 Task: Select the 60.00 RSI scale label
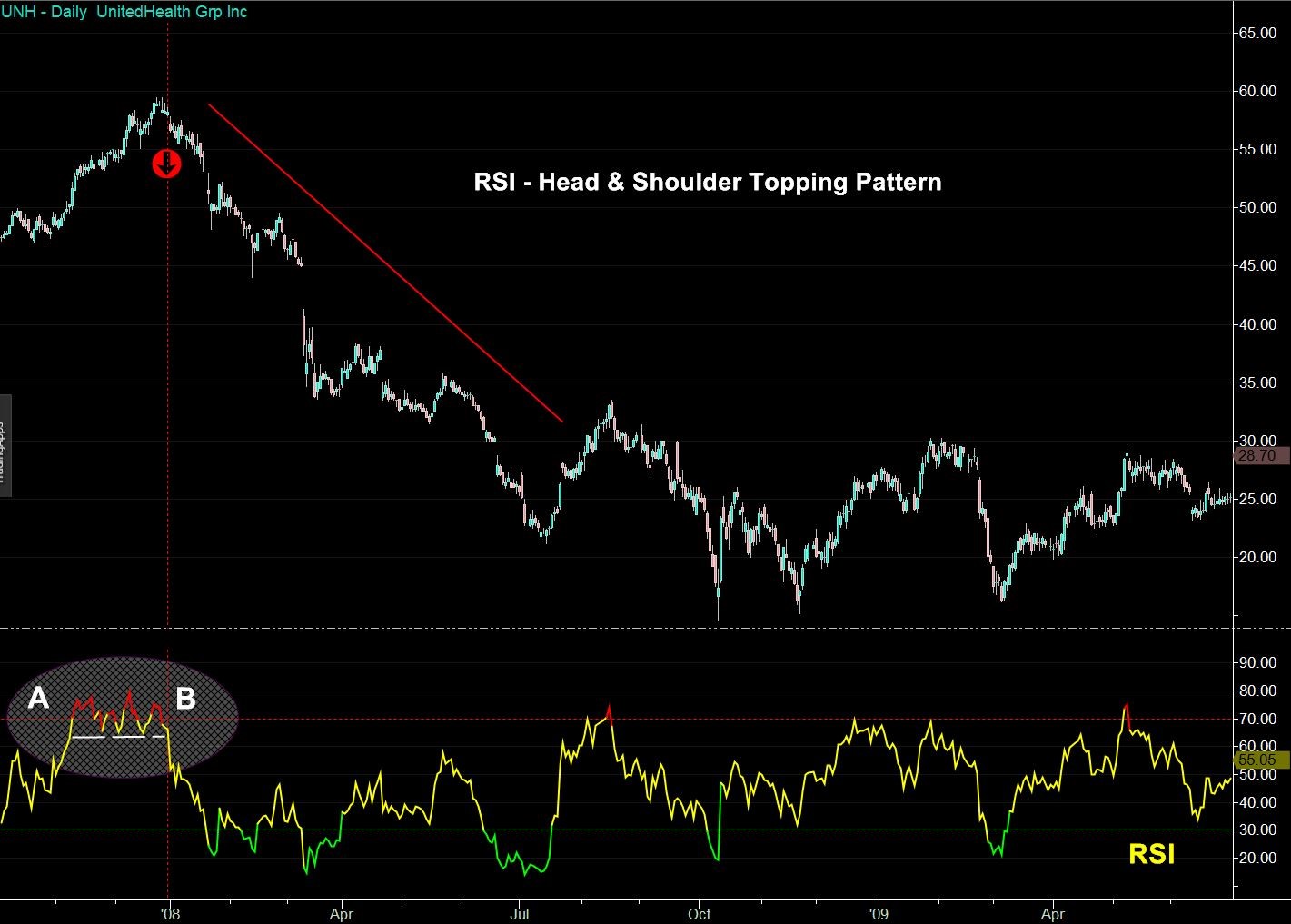pos(1257,746)
